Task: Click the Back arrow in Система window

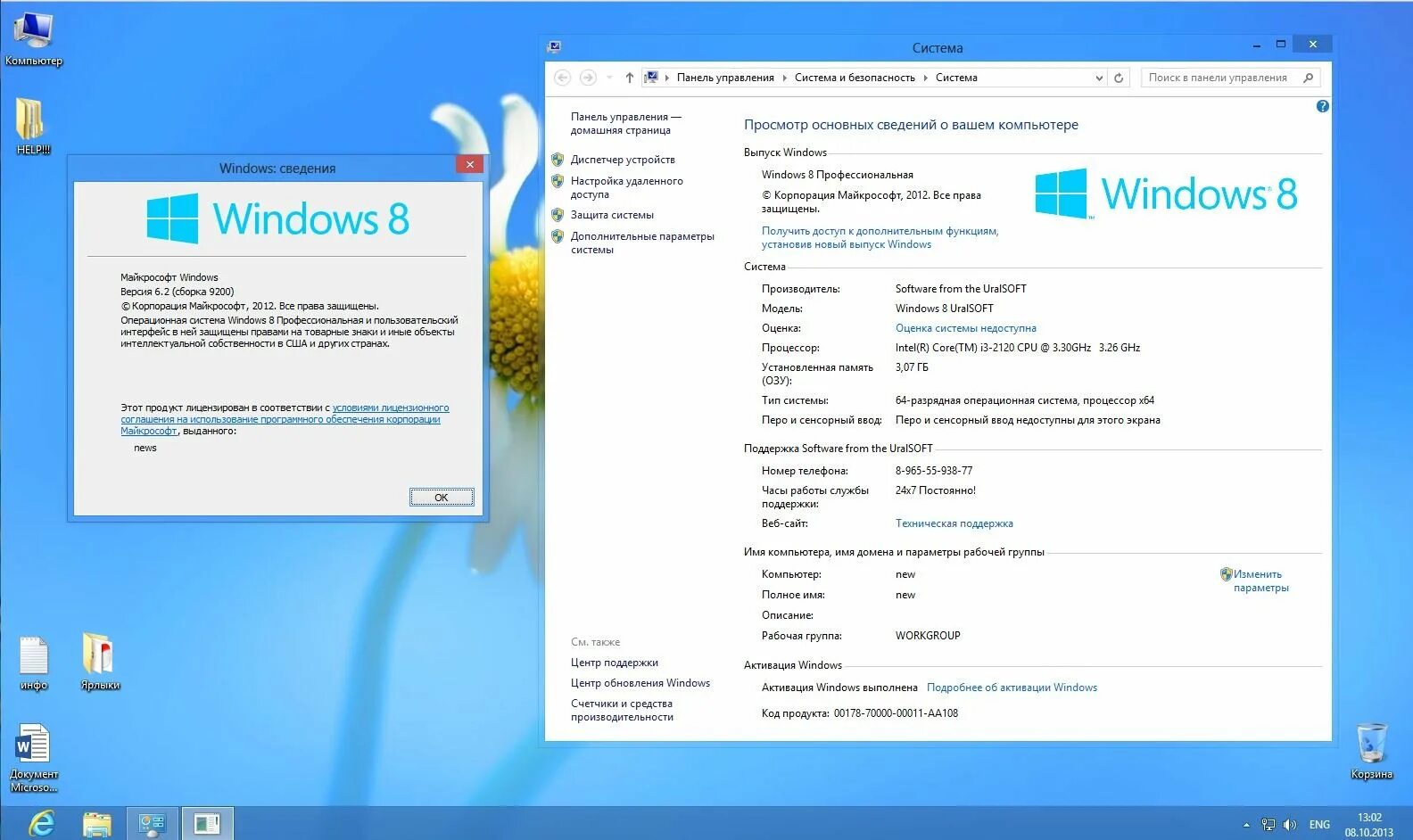Action: [563, 78]
